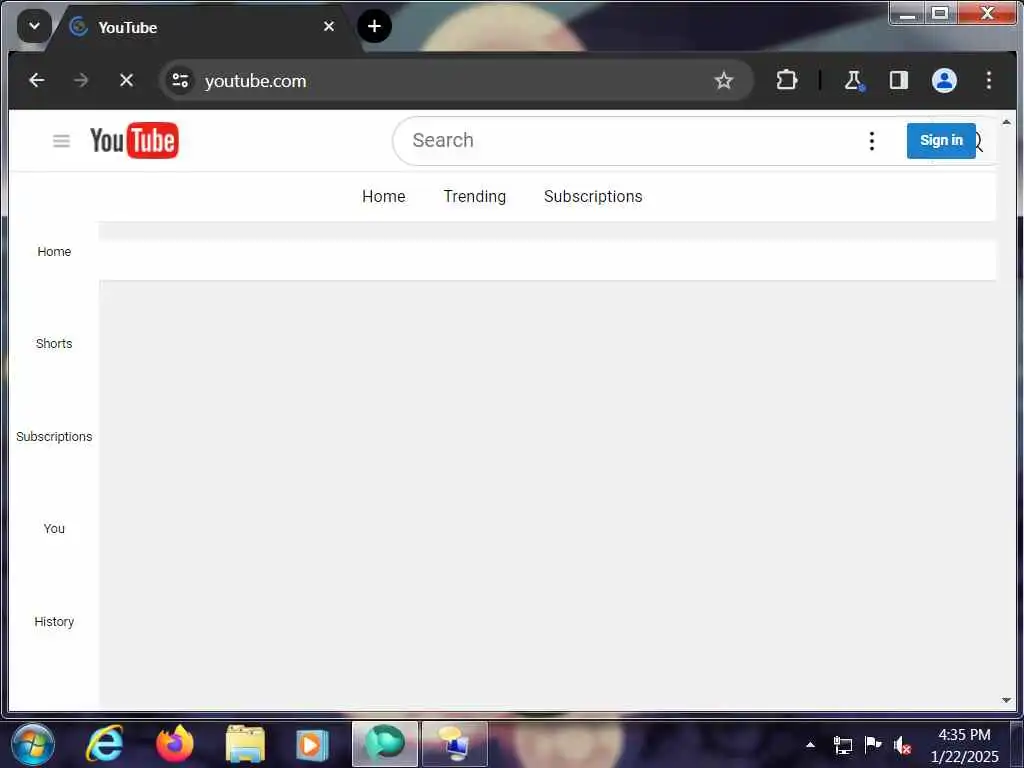Go to Home in the left sidebar
The image size is (1024, 768).
[x=54, y=251]
